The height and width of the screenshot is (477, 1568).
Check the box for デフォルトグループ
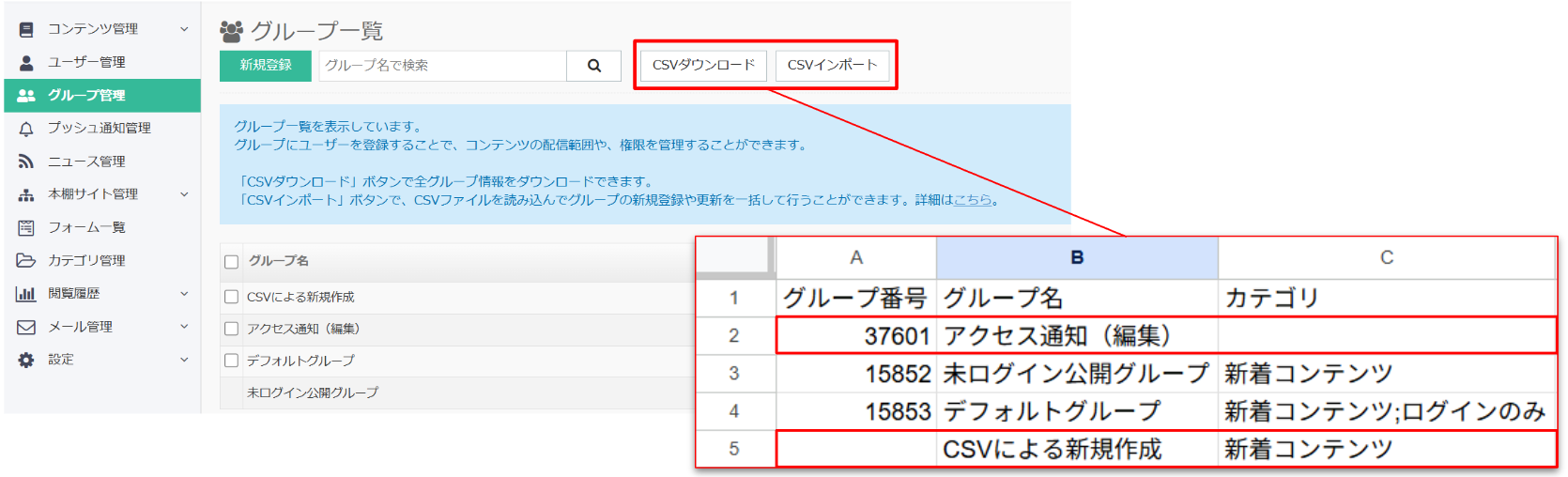(232, 361)
